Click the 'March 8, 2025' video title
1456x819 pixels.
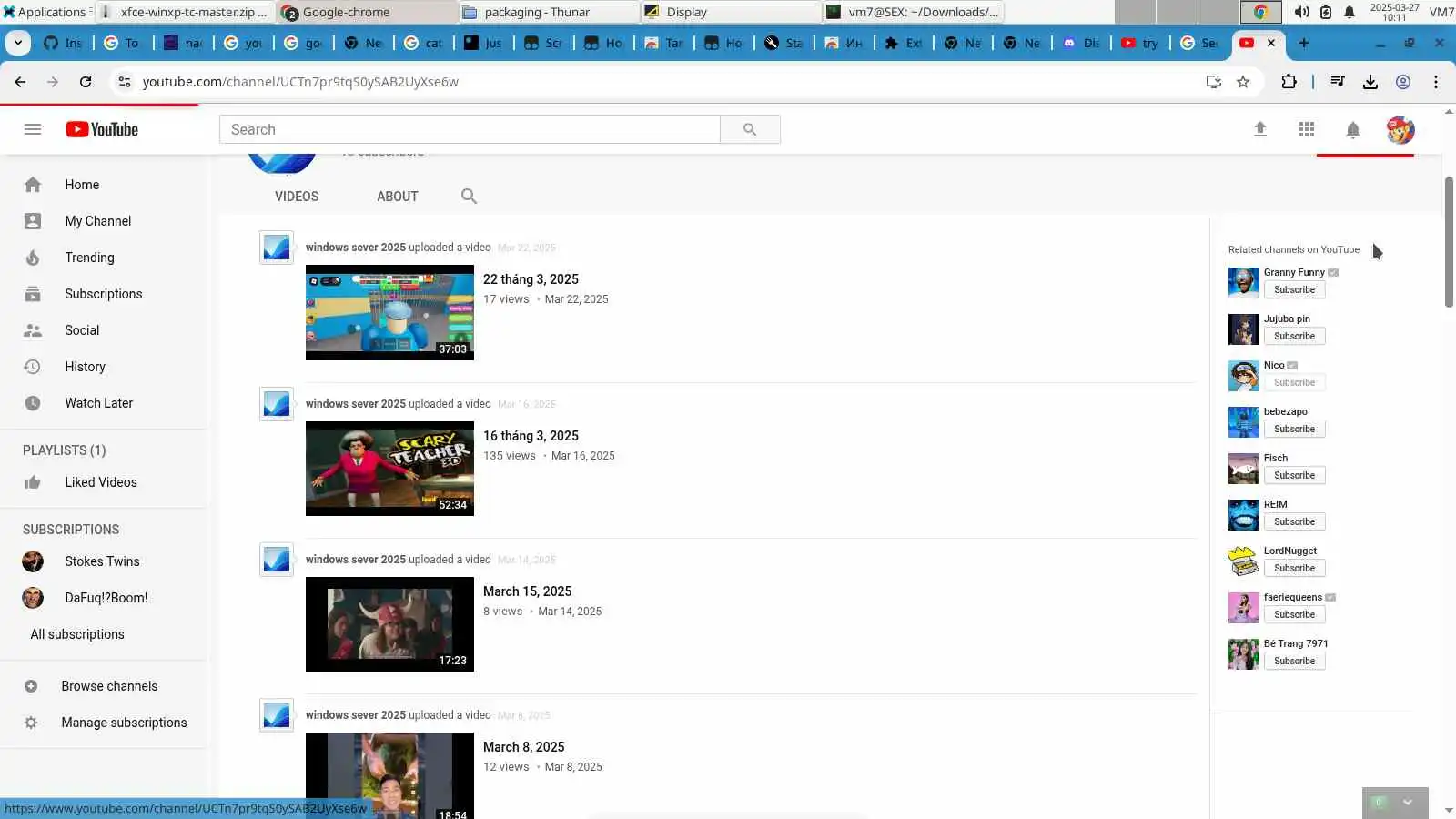pos(523,747)
